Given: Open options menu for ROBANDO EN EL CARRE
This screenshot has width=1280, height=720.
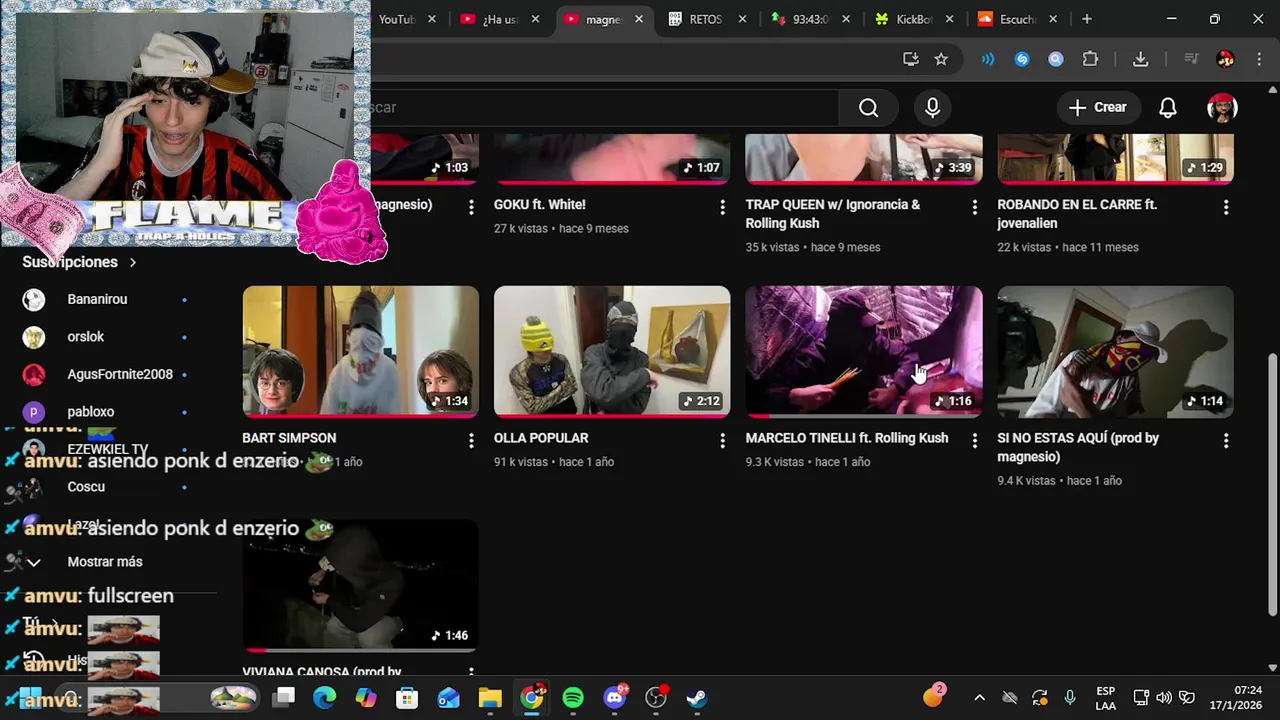Looking at the screenshot, I should coord(1225,207).
